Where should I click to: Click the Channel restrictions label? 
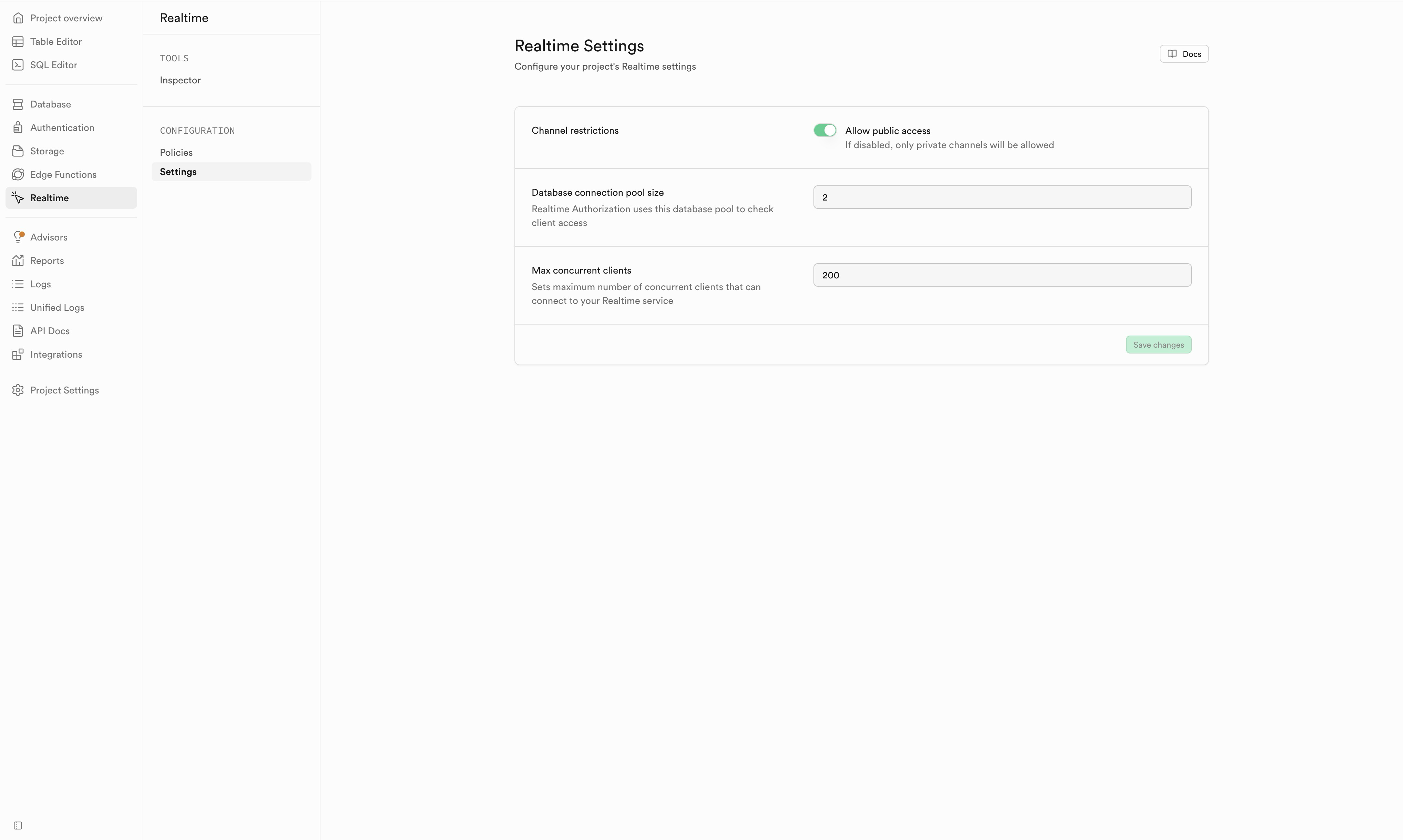[x=575, y=131]
